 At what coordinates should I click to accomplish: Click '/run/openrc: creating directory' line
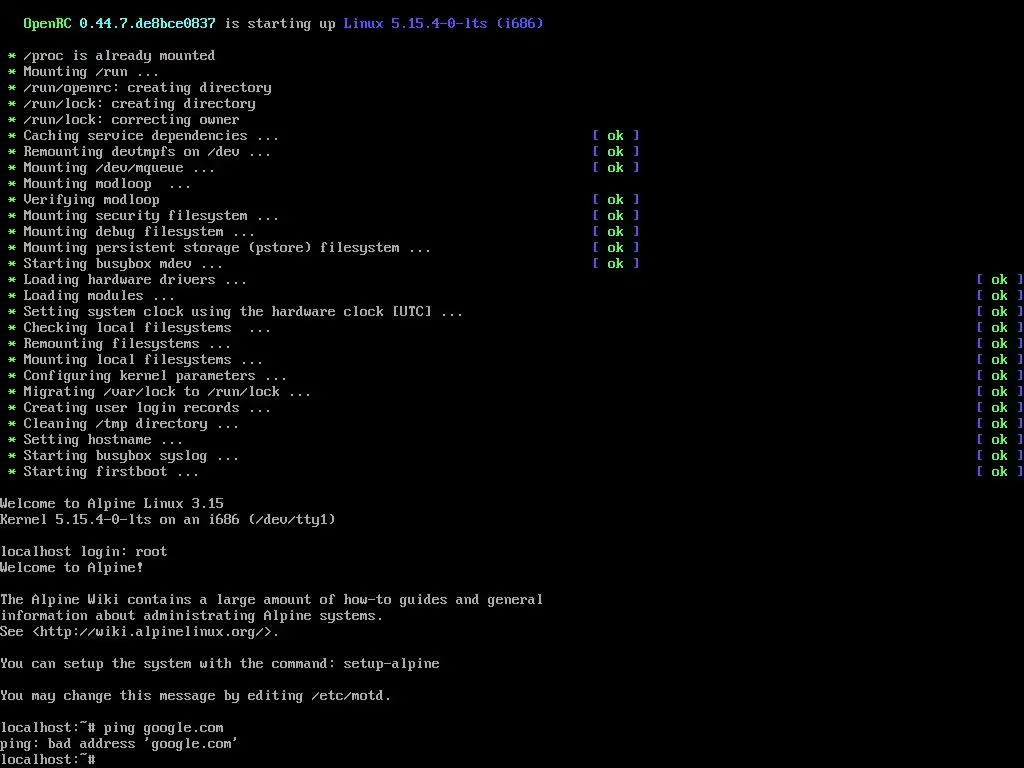(147, 88)
